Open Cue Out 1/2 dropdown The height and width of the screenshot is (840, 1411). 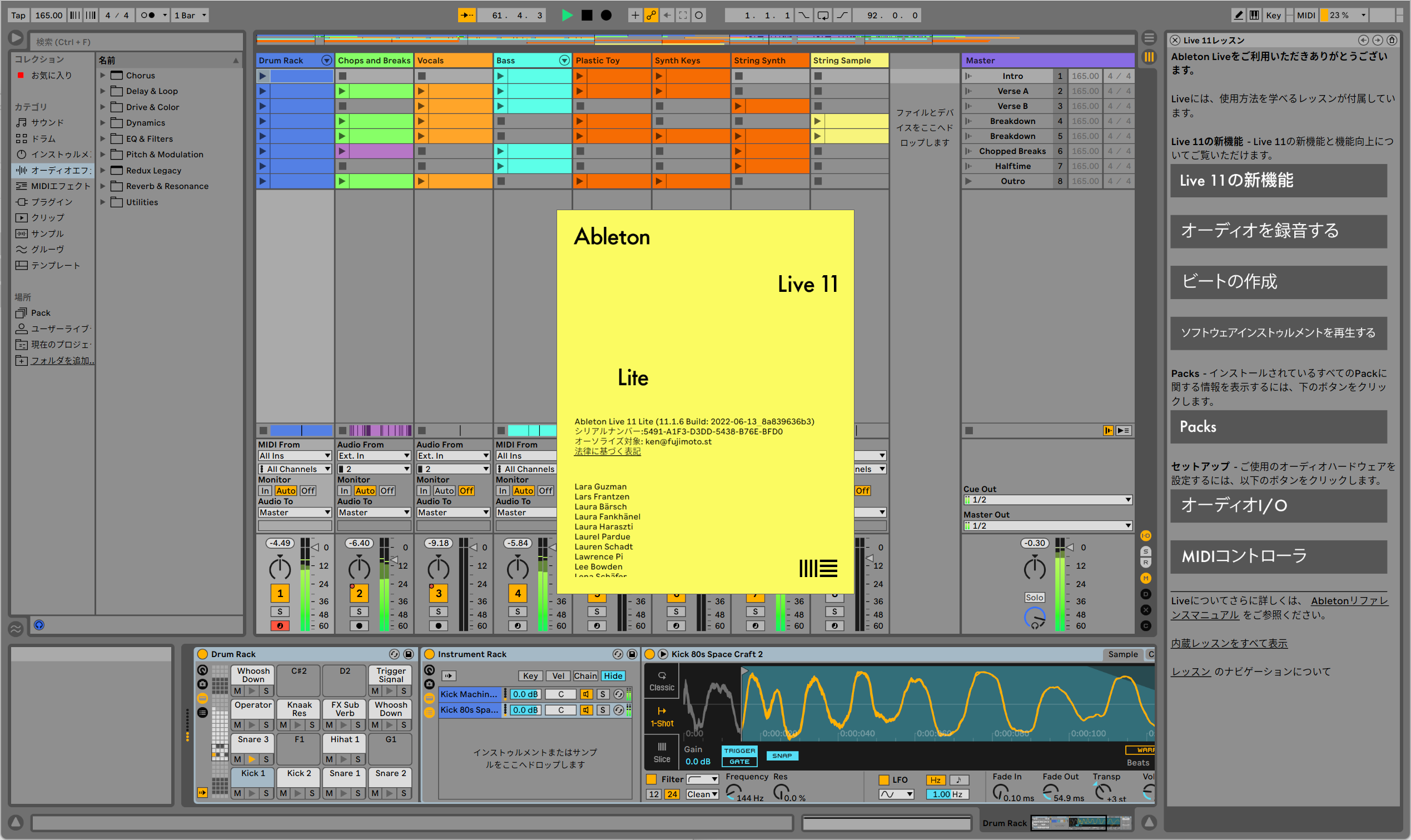click(1048, 500)
